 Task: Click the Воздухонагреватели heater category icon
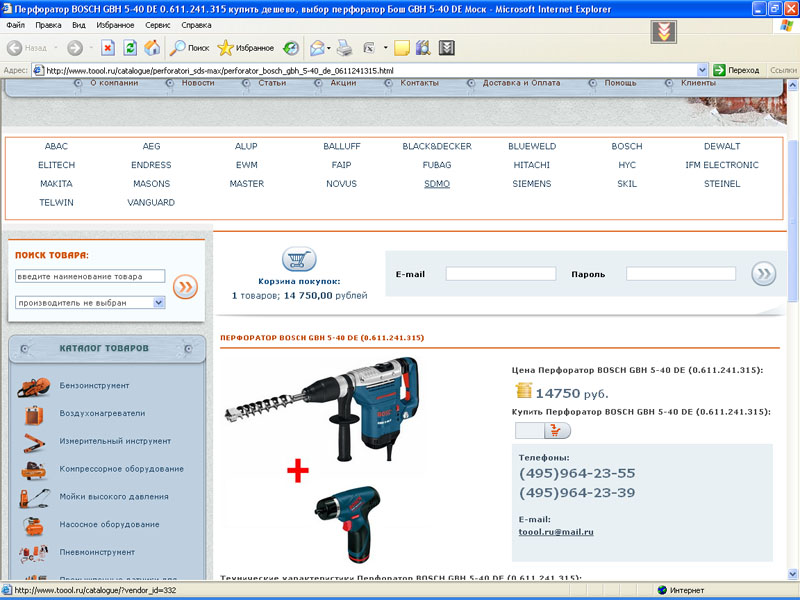pyautogui.click(x=34, y=414)
